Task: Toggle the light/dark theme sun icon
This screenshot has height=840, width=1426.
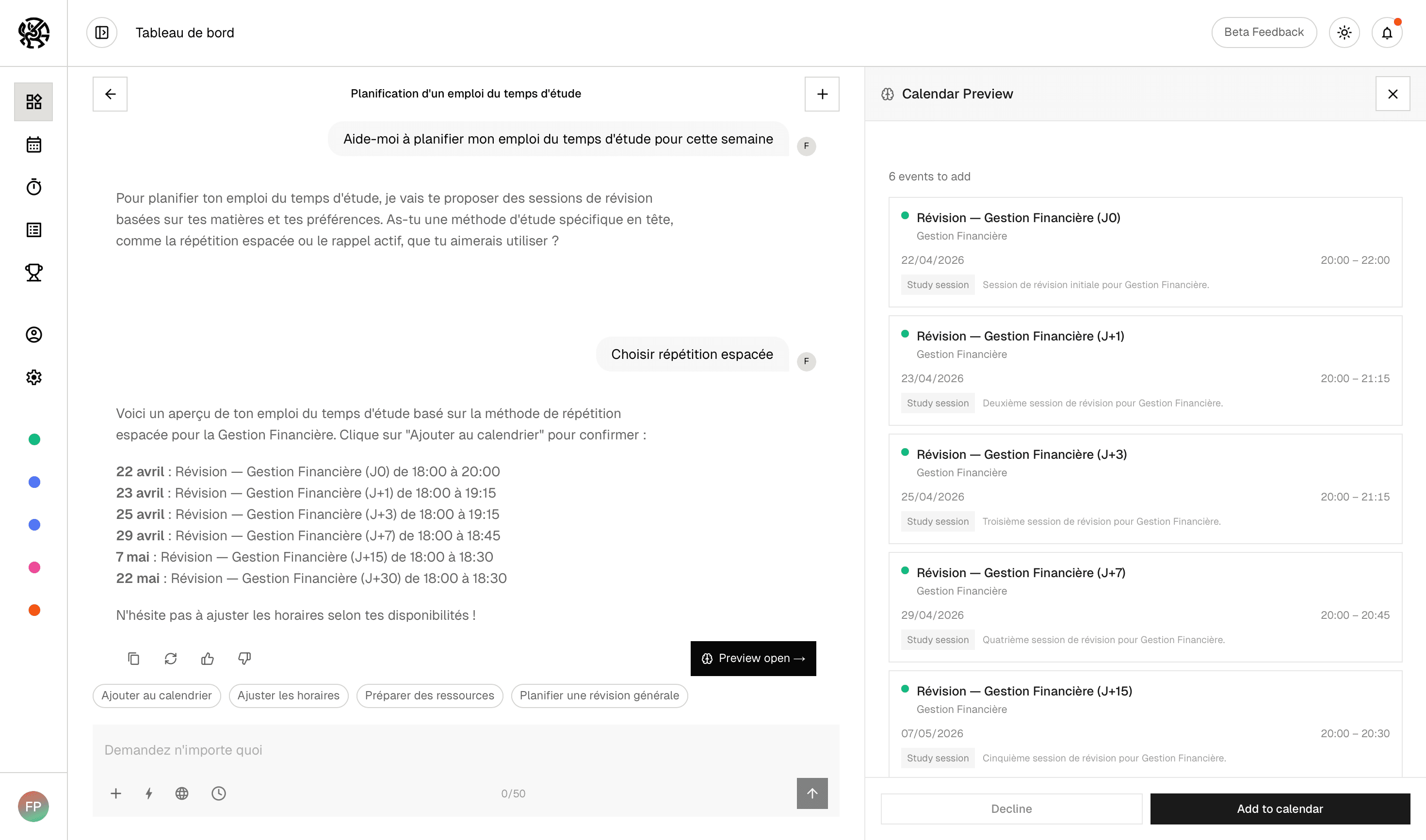Action: coord(1345,32)
